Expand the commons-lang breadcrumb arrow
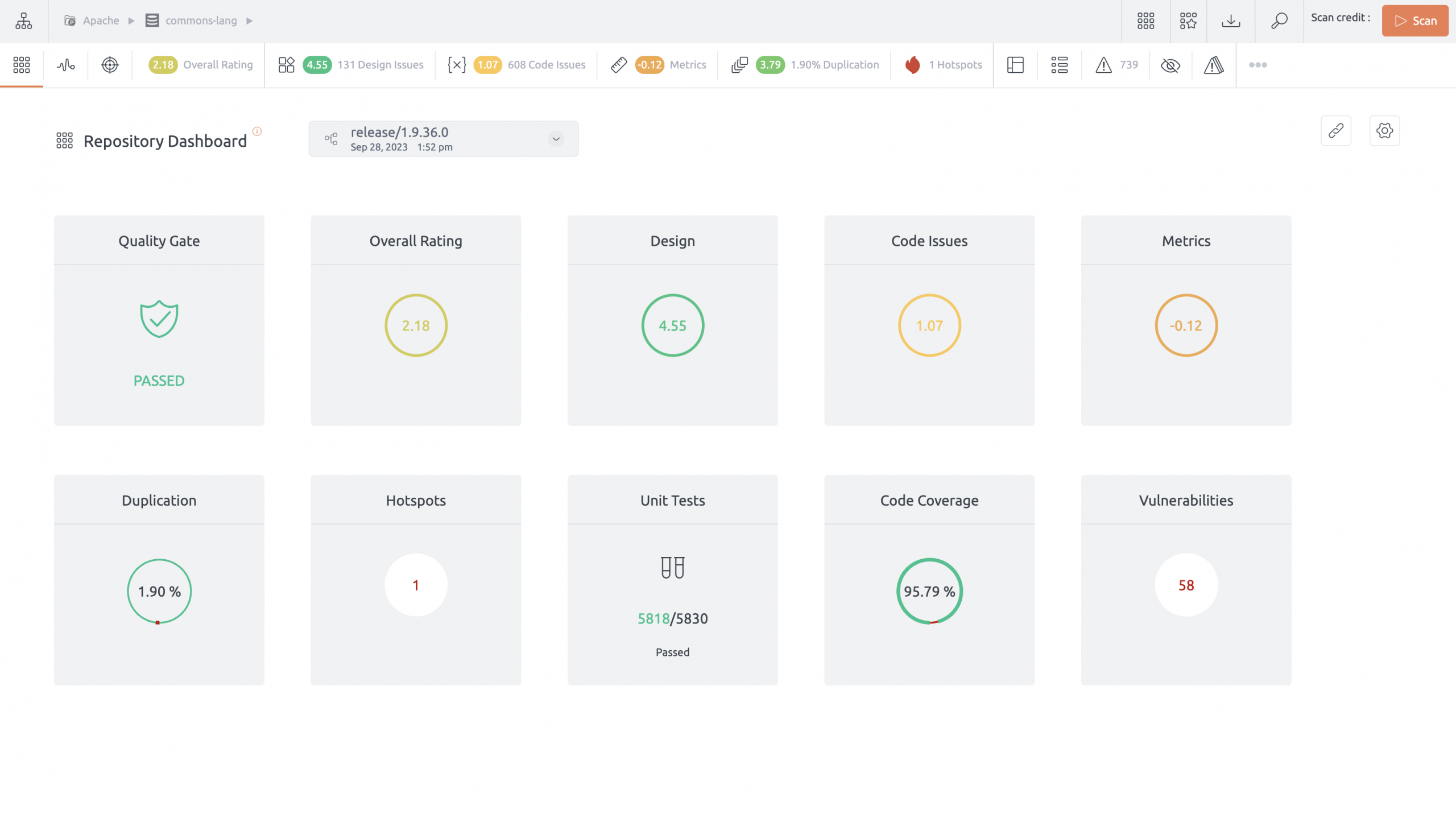Image resolution: width=1456 pixels, height=830 pixels. (249, 20)
